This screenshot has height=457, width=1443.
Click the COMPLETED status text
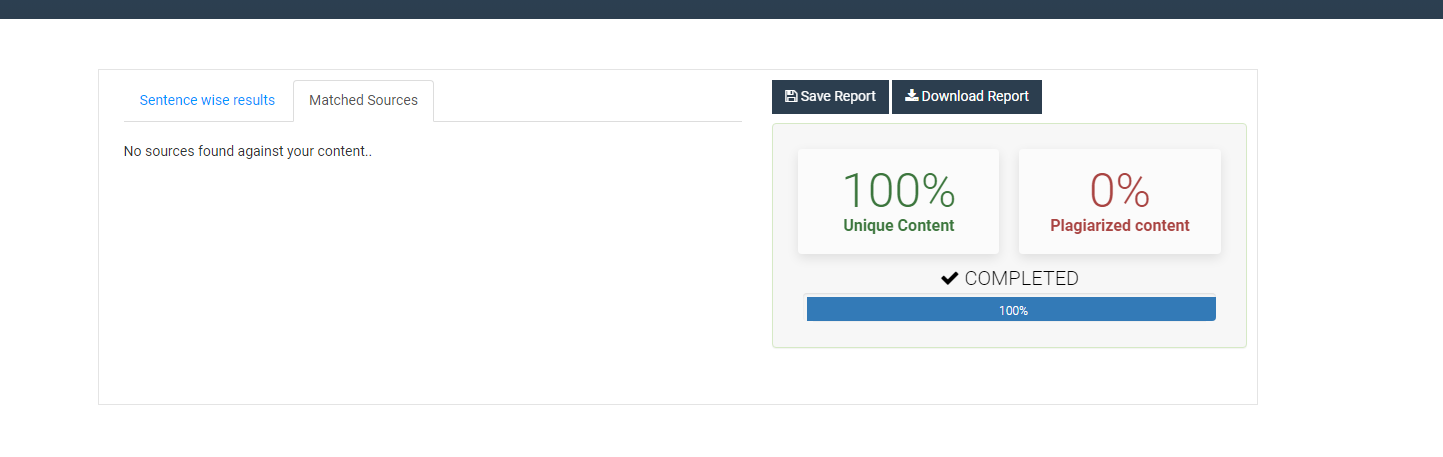[x=1021, y=279]
